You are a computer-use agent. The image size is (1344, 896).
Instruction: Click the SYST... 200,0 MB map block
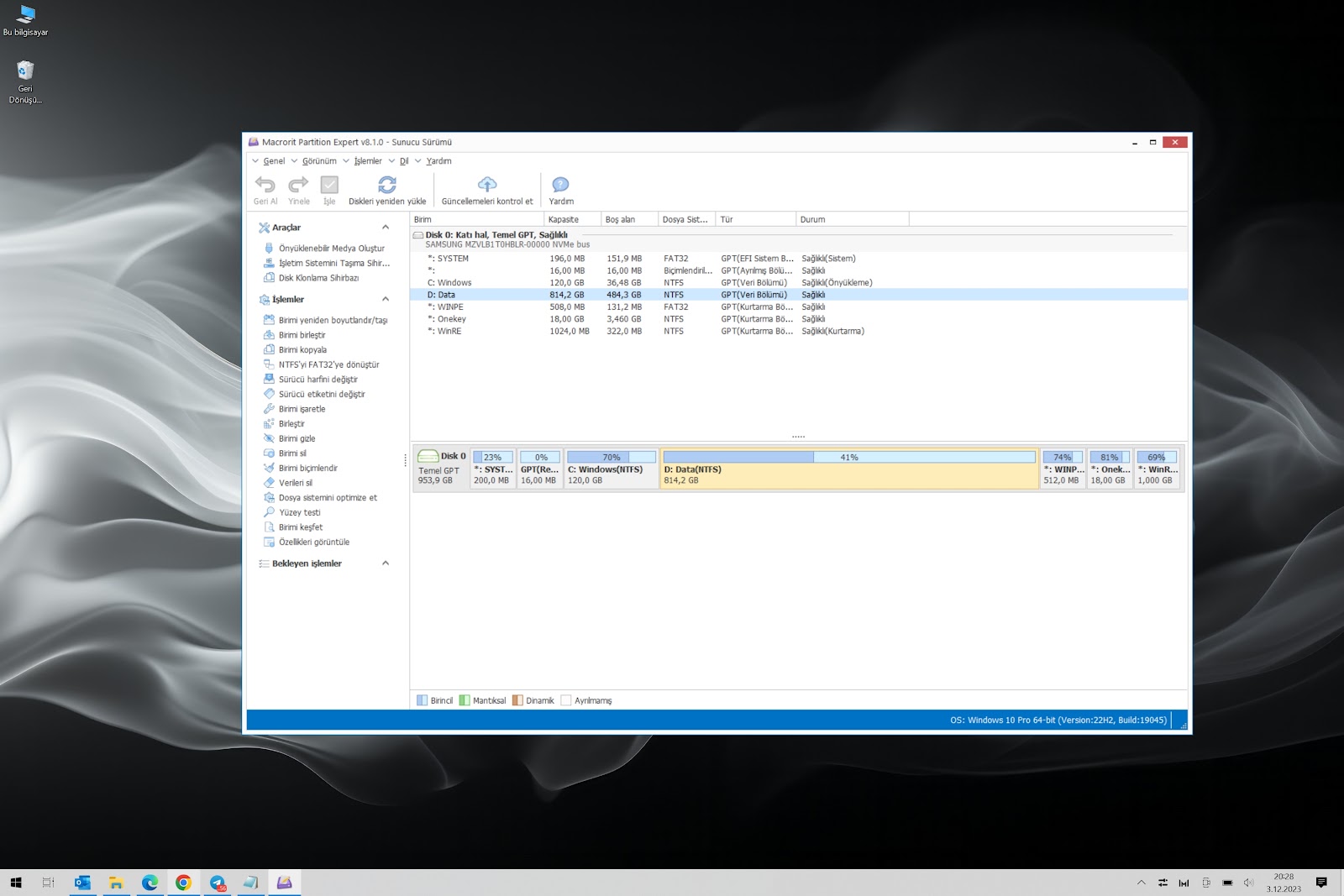pos(493,469)
